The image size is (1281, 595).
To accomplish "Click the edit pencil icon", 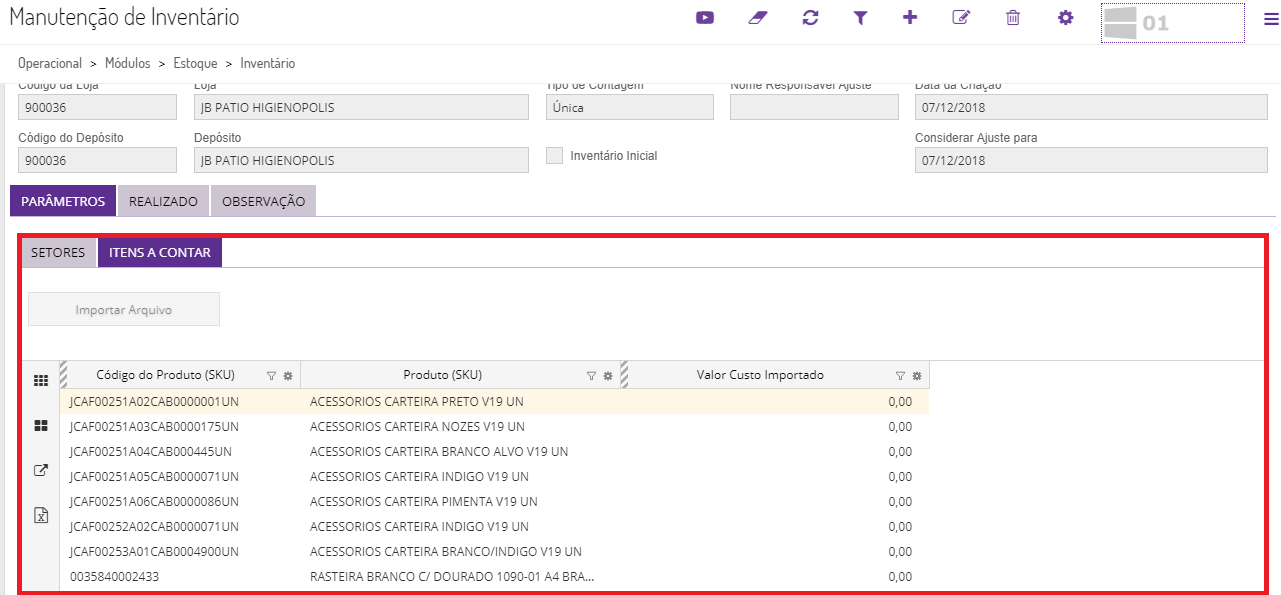I will [961, 18].
